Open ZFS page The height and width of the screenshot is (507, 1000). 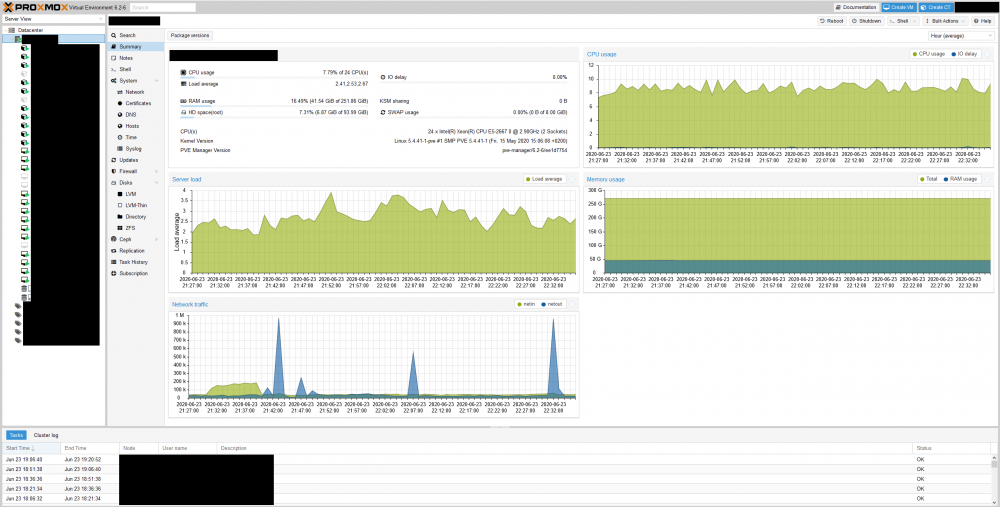coord(130,228)
